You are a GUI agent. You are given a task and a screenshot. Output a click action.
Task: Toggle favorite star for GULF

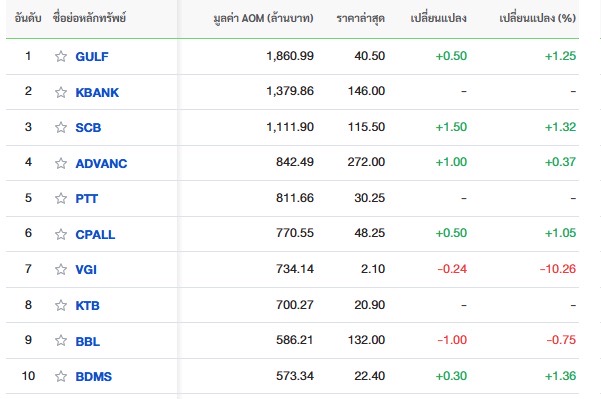click(x=61, y=56)
